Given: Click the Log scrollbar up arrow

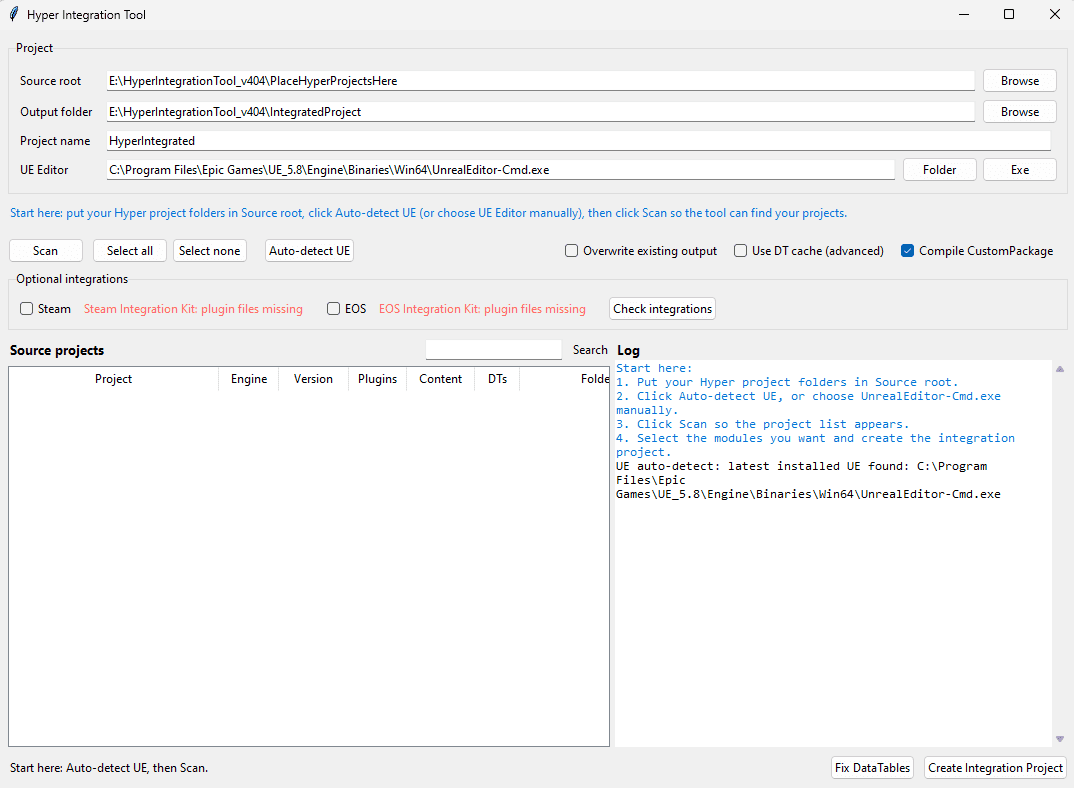Looking at the screenshot, I should [x=1060, y=369].
